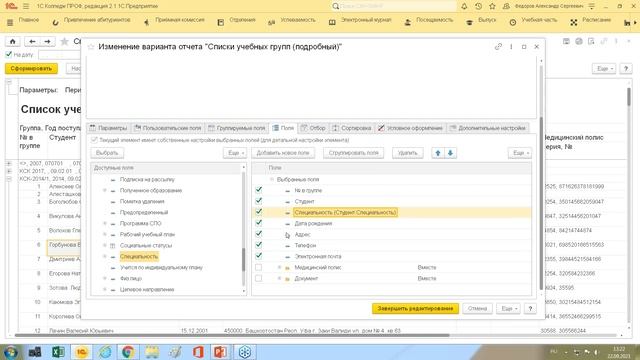640x360 pixels.
Task: Switch to Условное оформление tab
Action: tap(410, 128)
